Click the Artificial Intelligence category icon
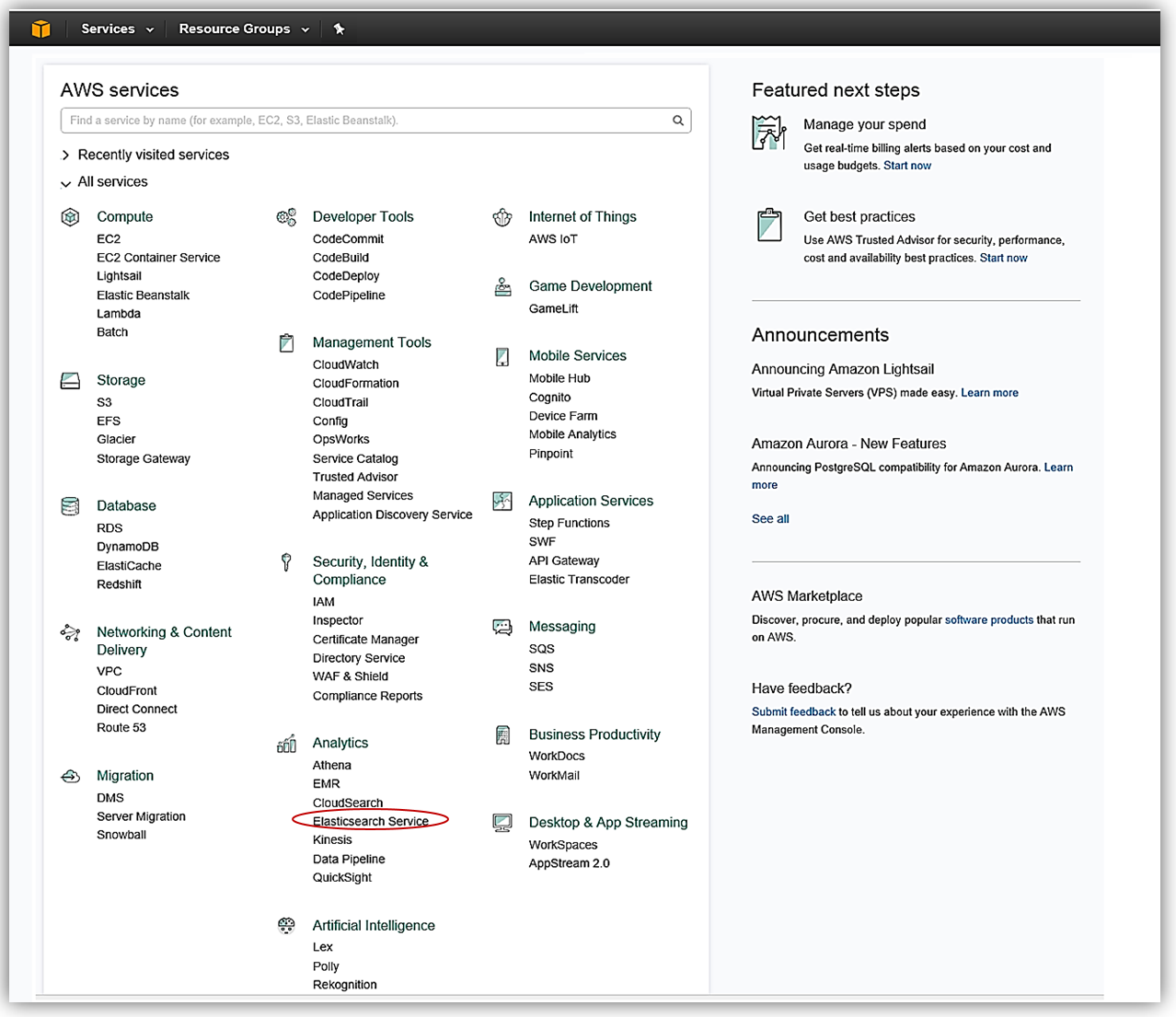The height and width of the screenshot is (1017, 1176). (x=286, y=926)
